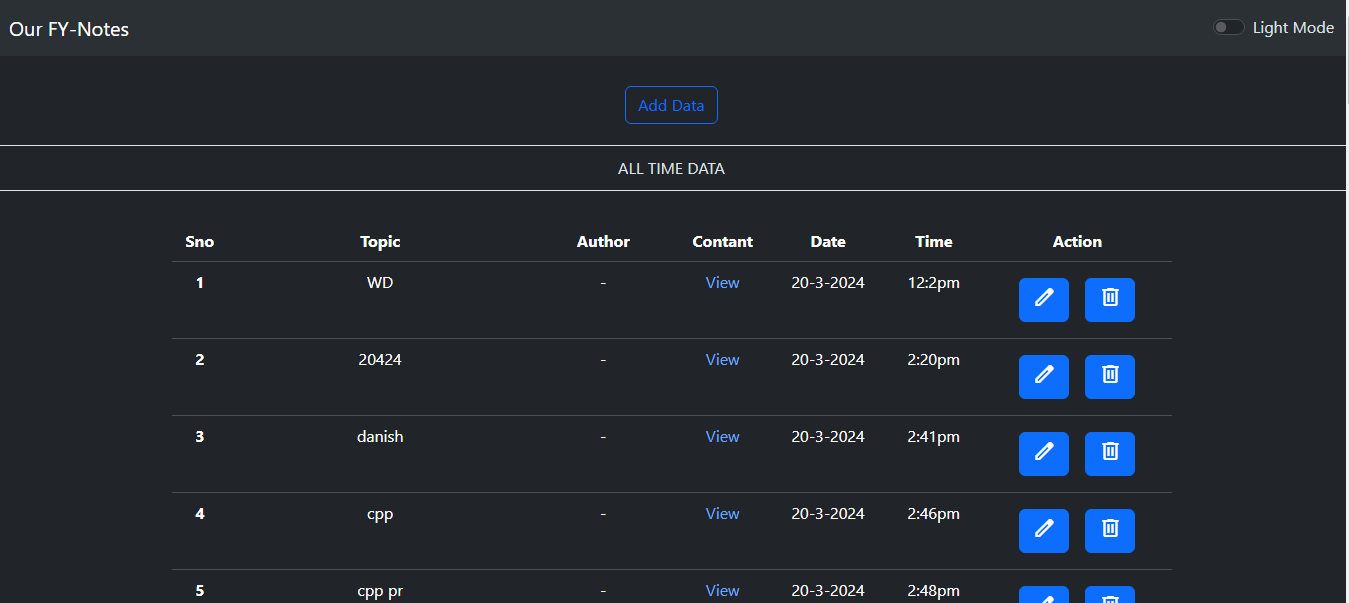The height and width of the screenshot is (603, 1349).
Task: Delete the cpp note entry
Action: coord(1109,530)
